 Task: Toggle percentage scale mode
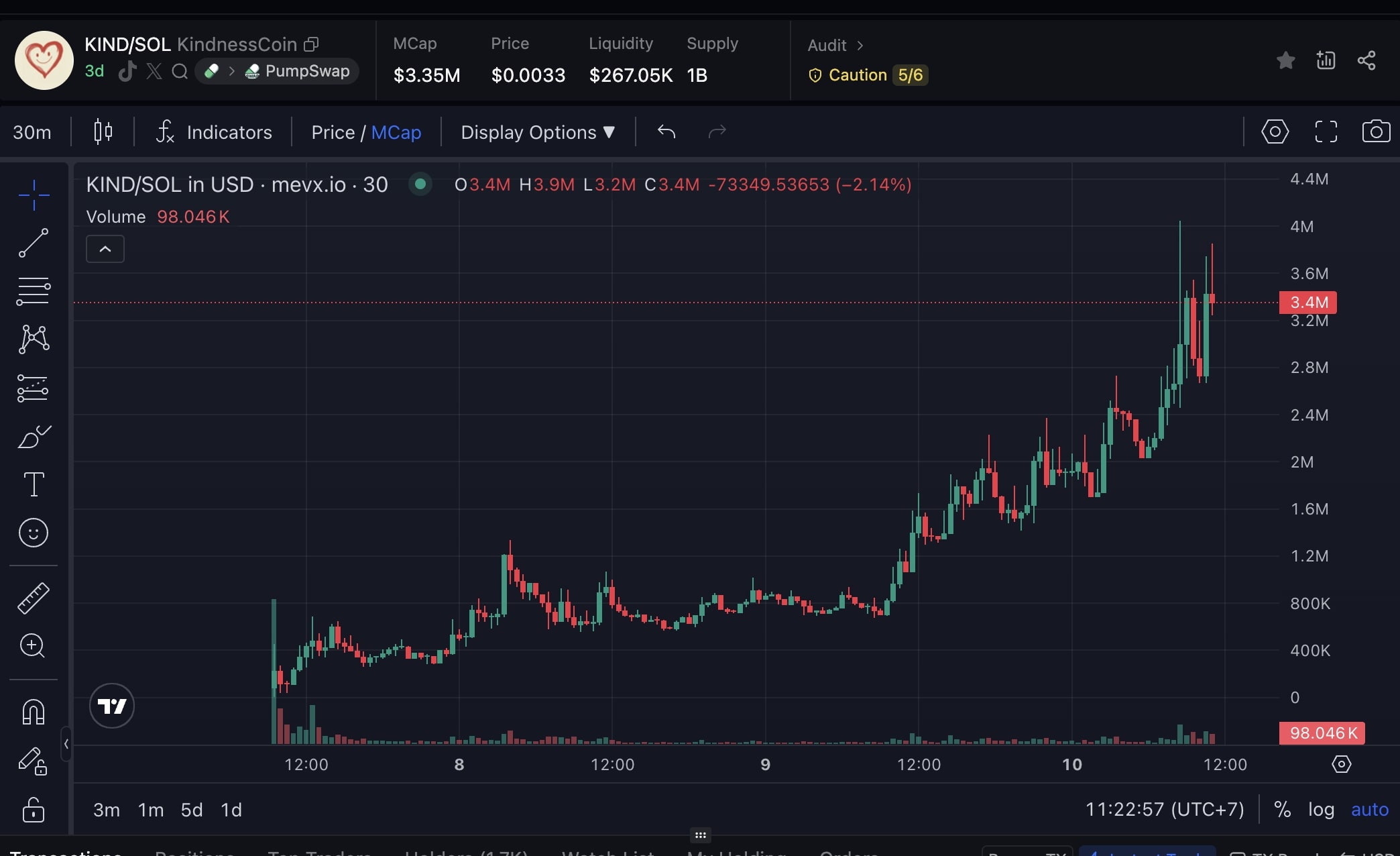click(1283, 810)
